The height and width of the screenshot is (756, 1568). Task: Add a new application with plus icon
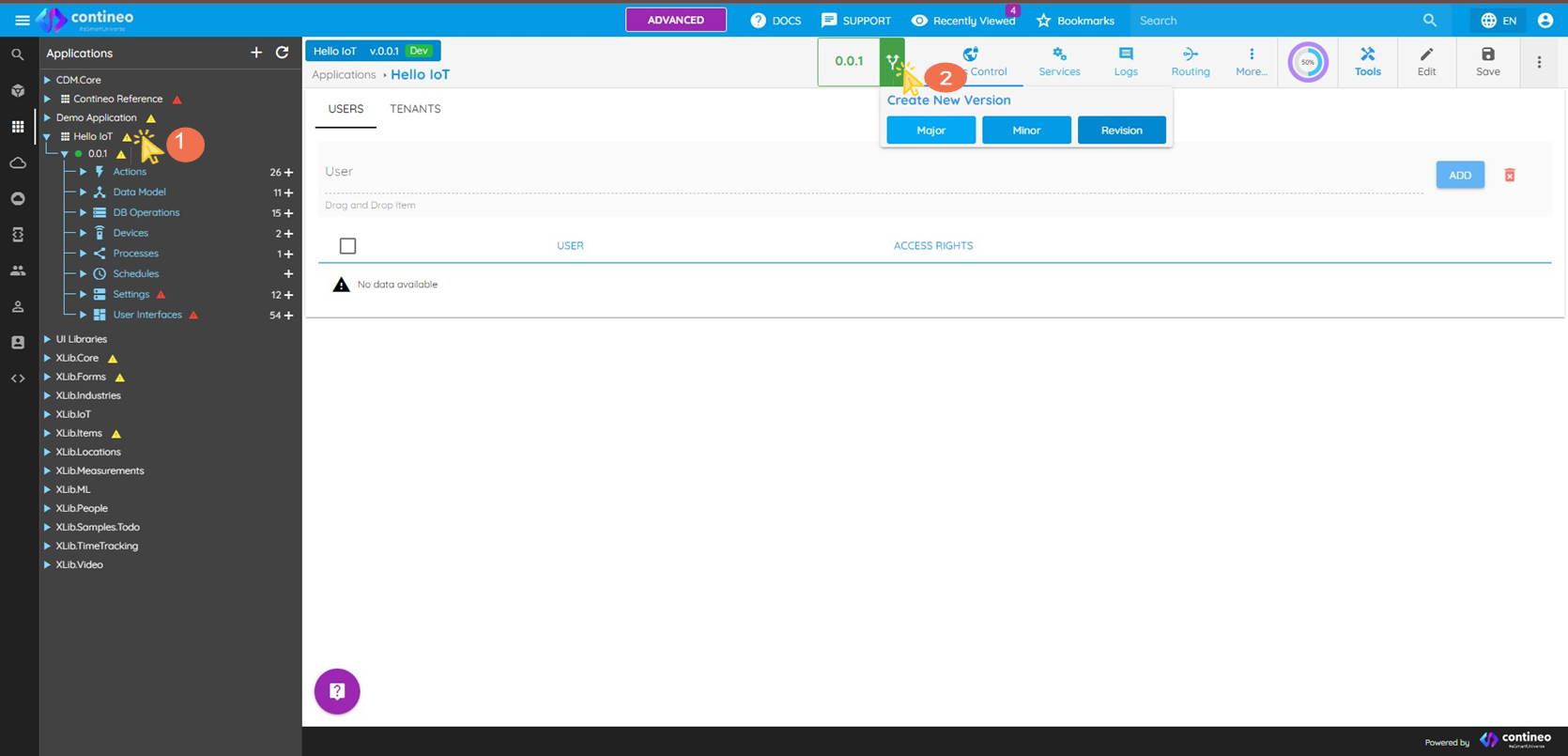tap(256, 54)
